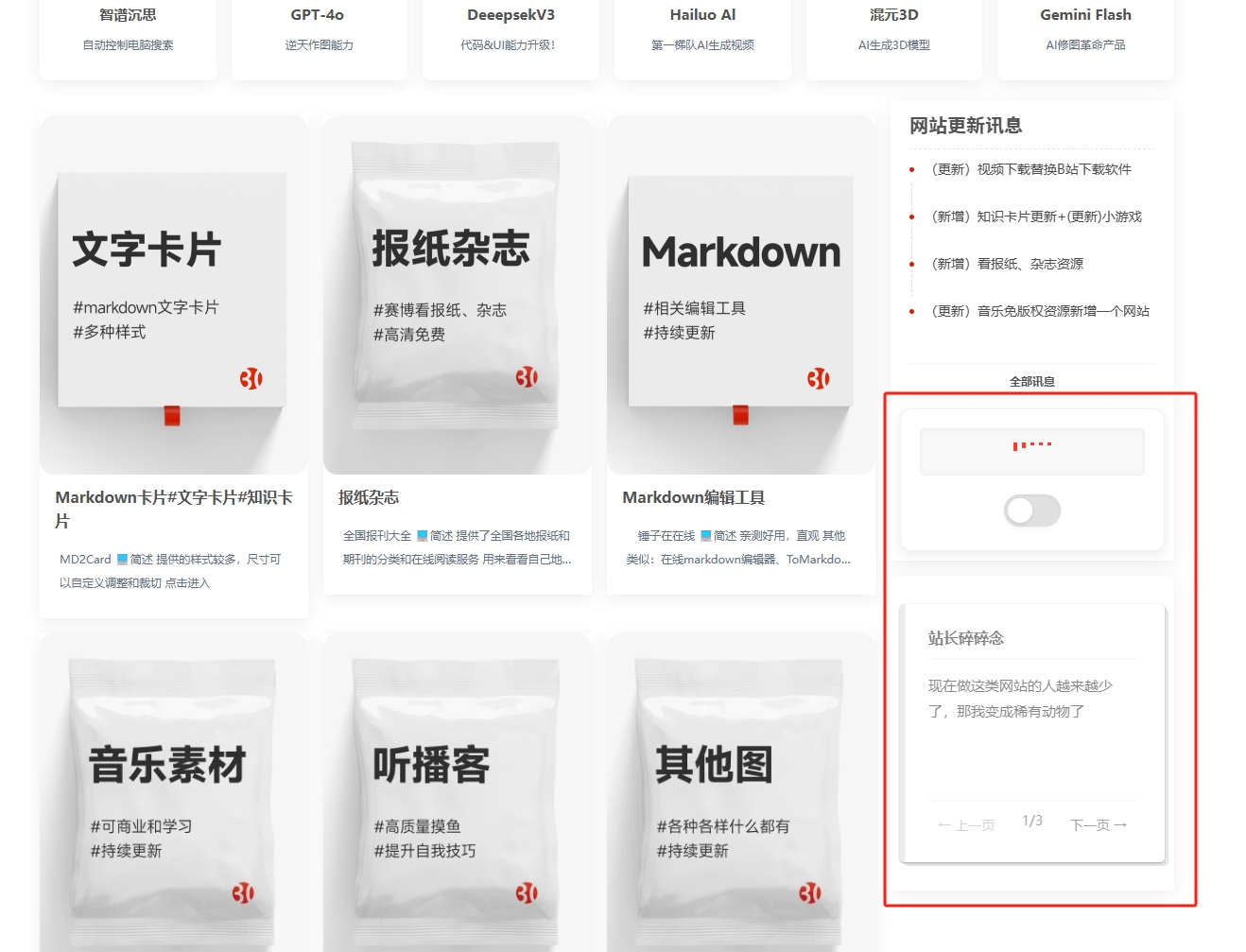The width and height of the screenshot is (1246, 952).
Task: Click the red logo on 报纸杂志 image
Action: pos(527,377)
